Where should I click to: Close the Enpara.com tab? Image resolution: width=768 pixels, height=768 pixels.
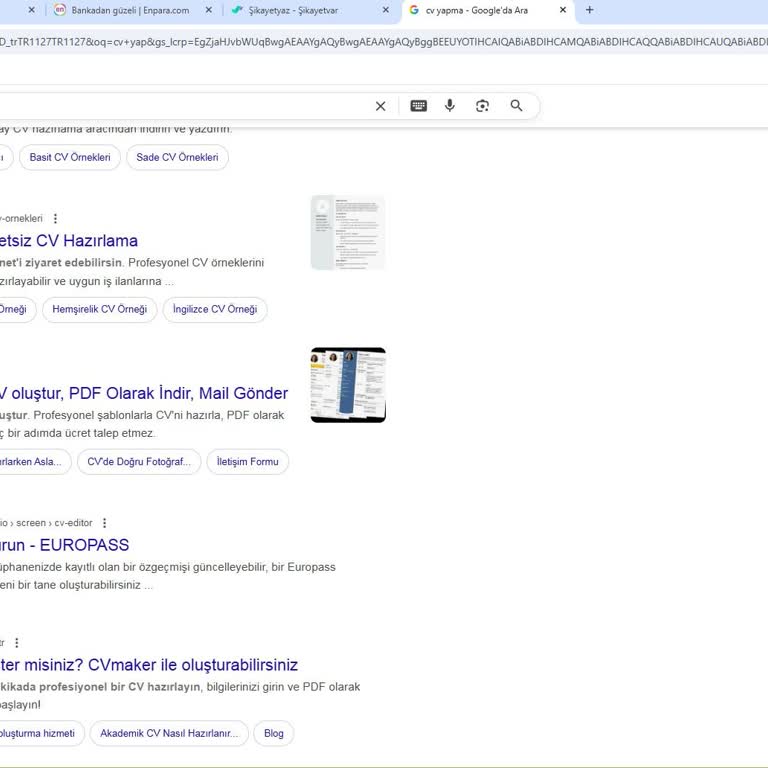coord(209,10)
